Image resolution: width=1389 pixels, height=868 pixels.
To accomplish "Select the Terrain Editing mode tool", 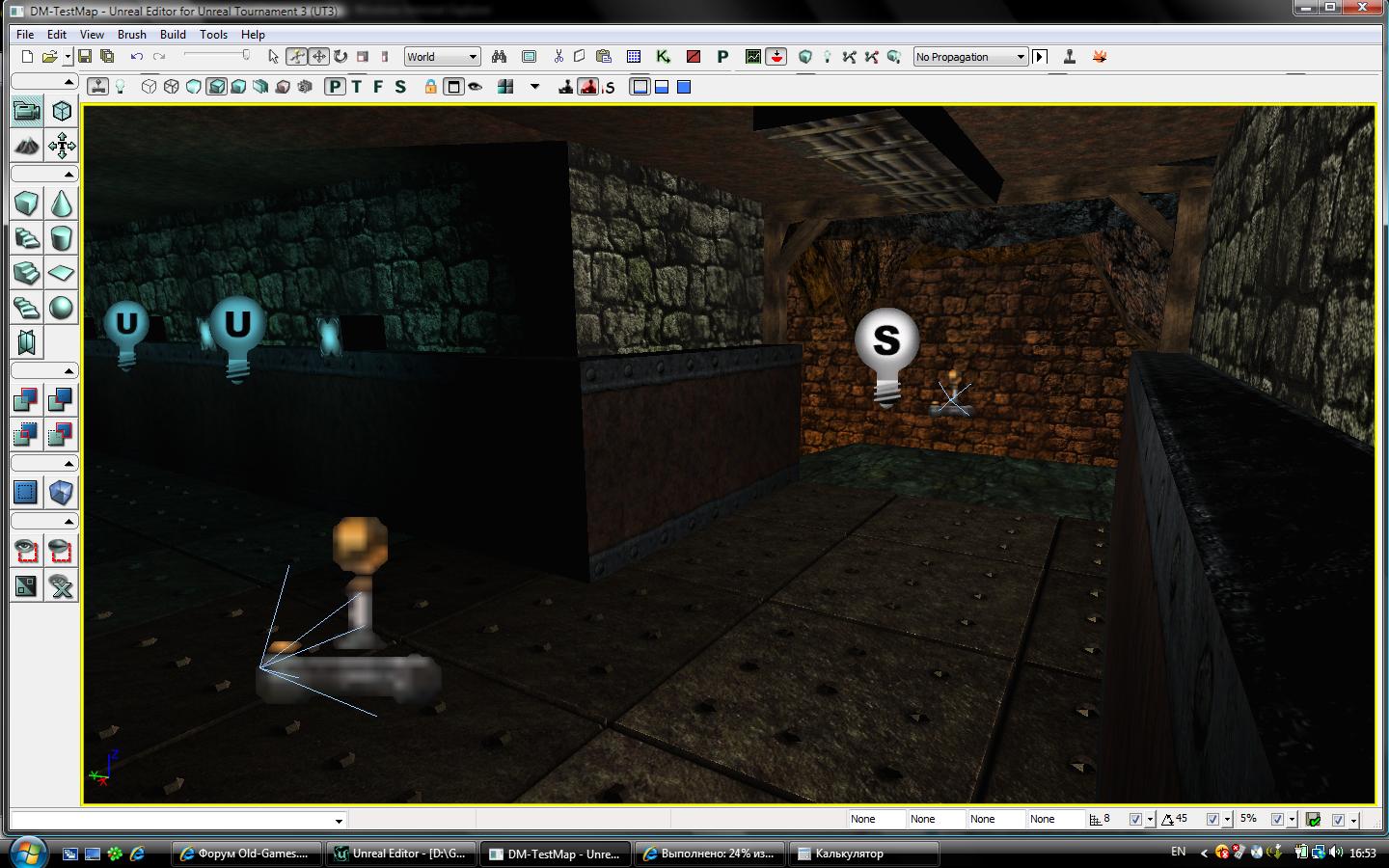I will coord(27,146).
